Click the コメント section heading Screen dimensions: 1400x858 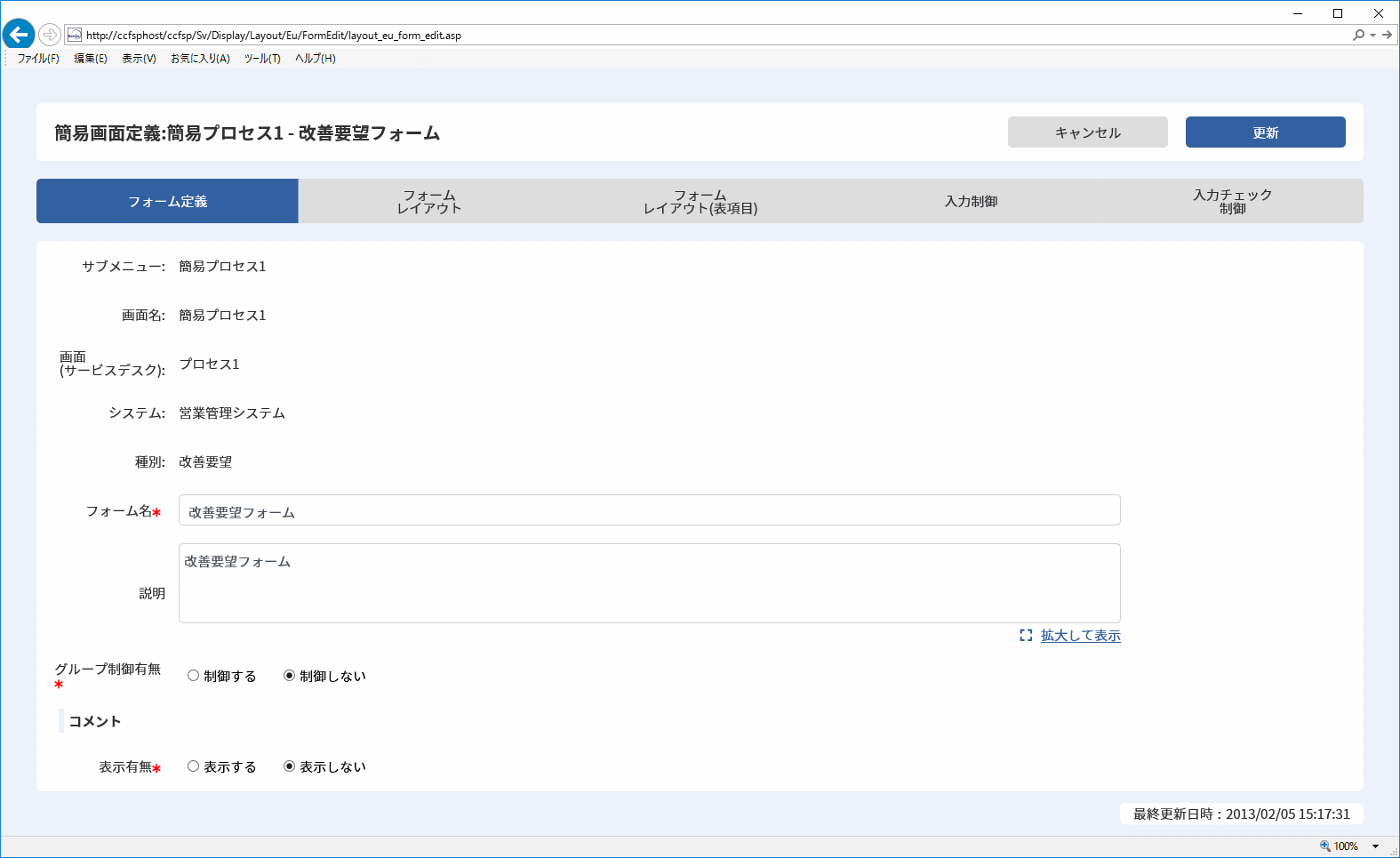pyautogui.click(x=95, y=721)
